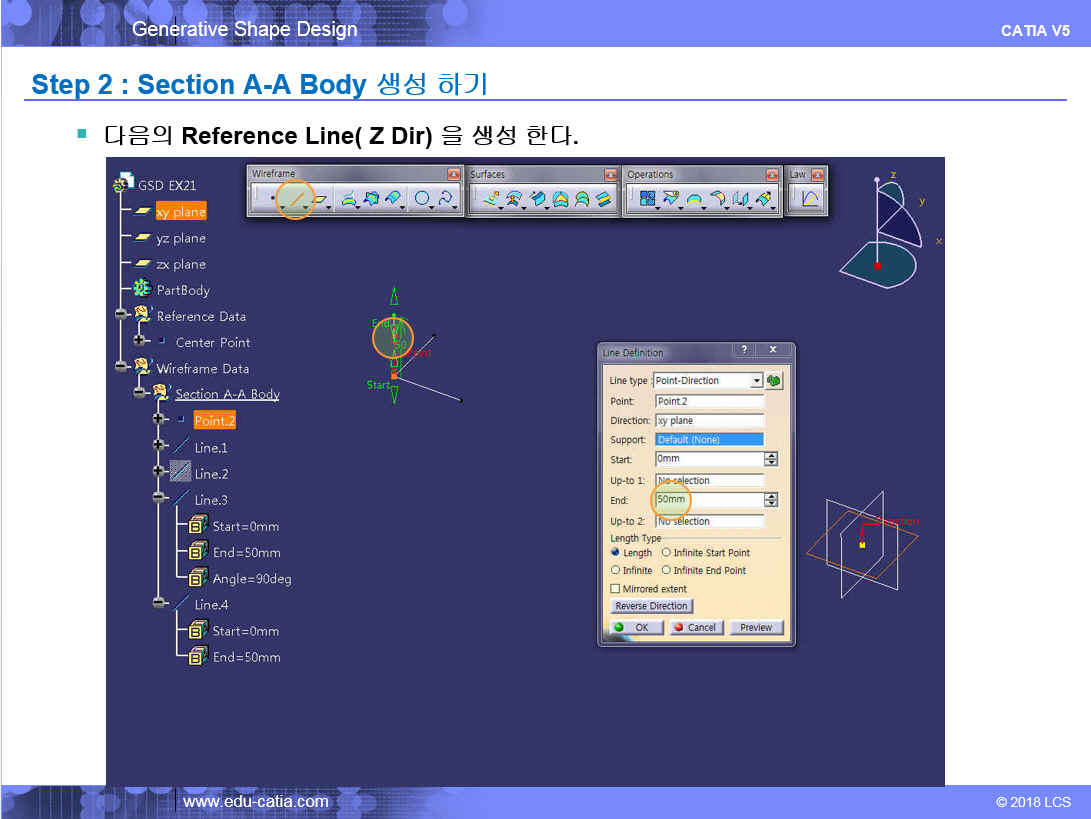Click the PartBody gear icon in tree
Viewport: 1091px width, 819px height.
(142, 290)
